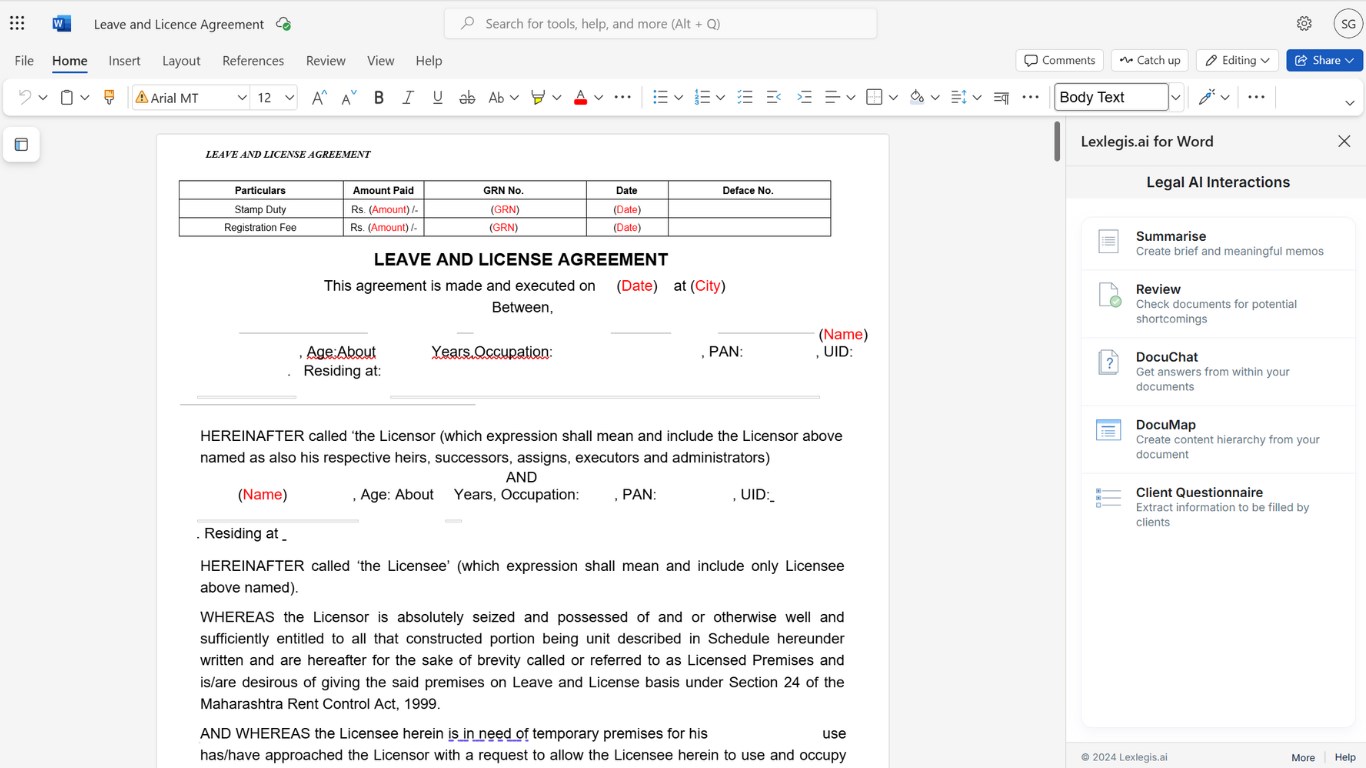The width and height of the screenshot is (1366, 768).
Task: Switch to the Review tab
Action: [x=325, y=60]
